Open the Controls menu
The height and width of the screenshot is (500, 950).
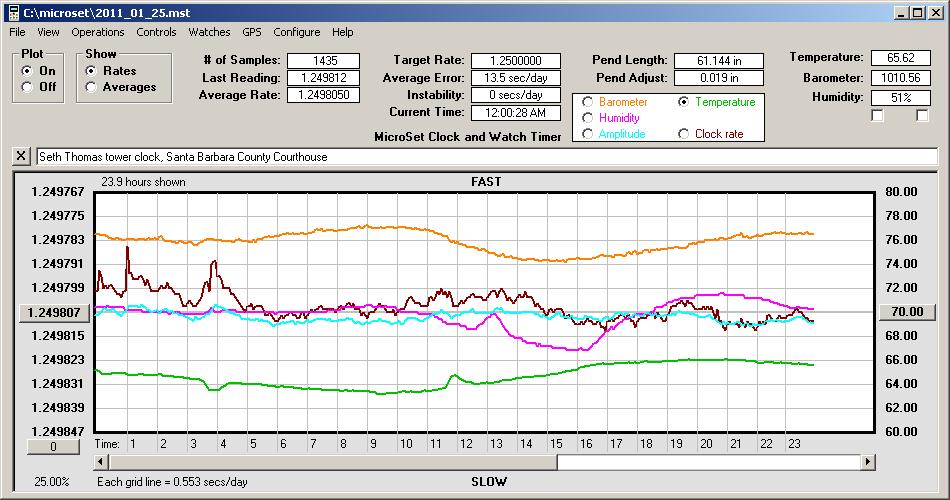pyautogui.click(x=156, y=32)
